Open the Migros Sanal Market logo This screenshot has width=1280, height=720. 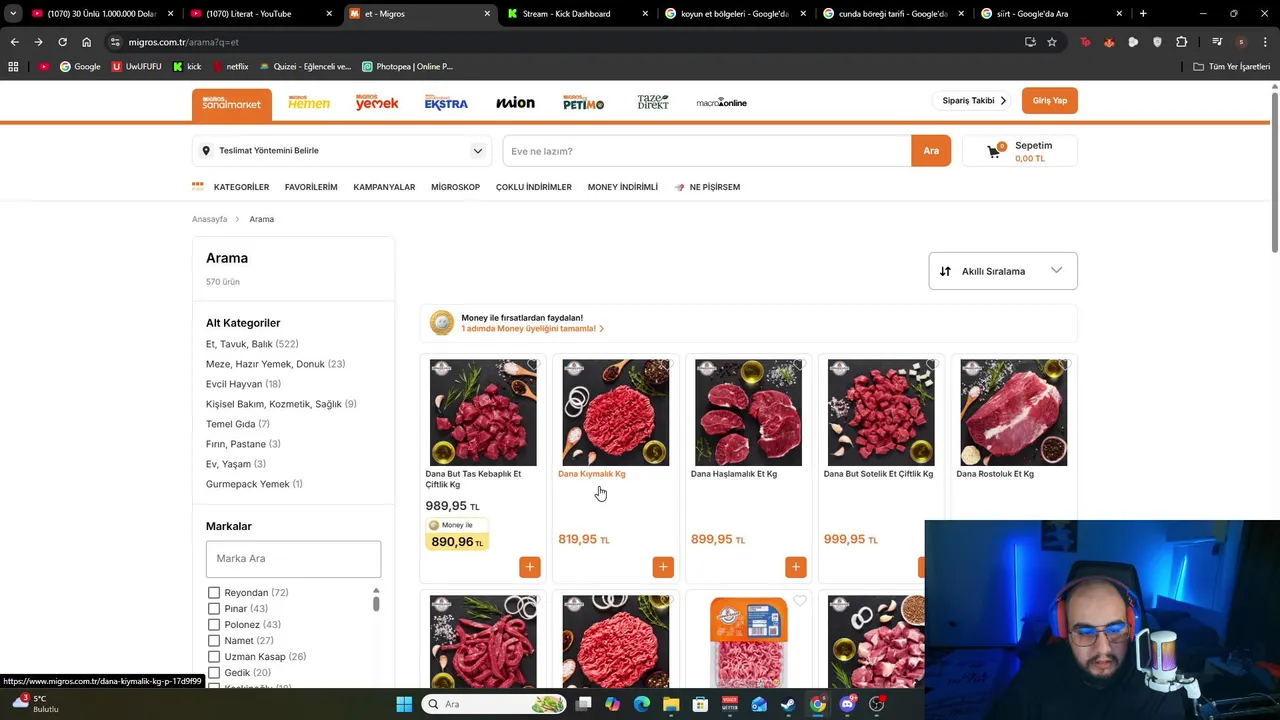click(x=232, y=104)
